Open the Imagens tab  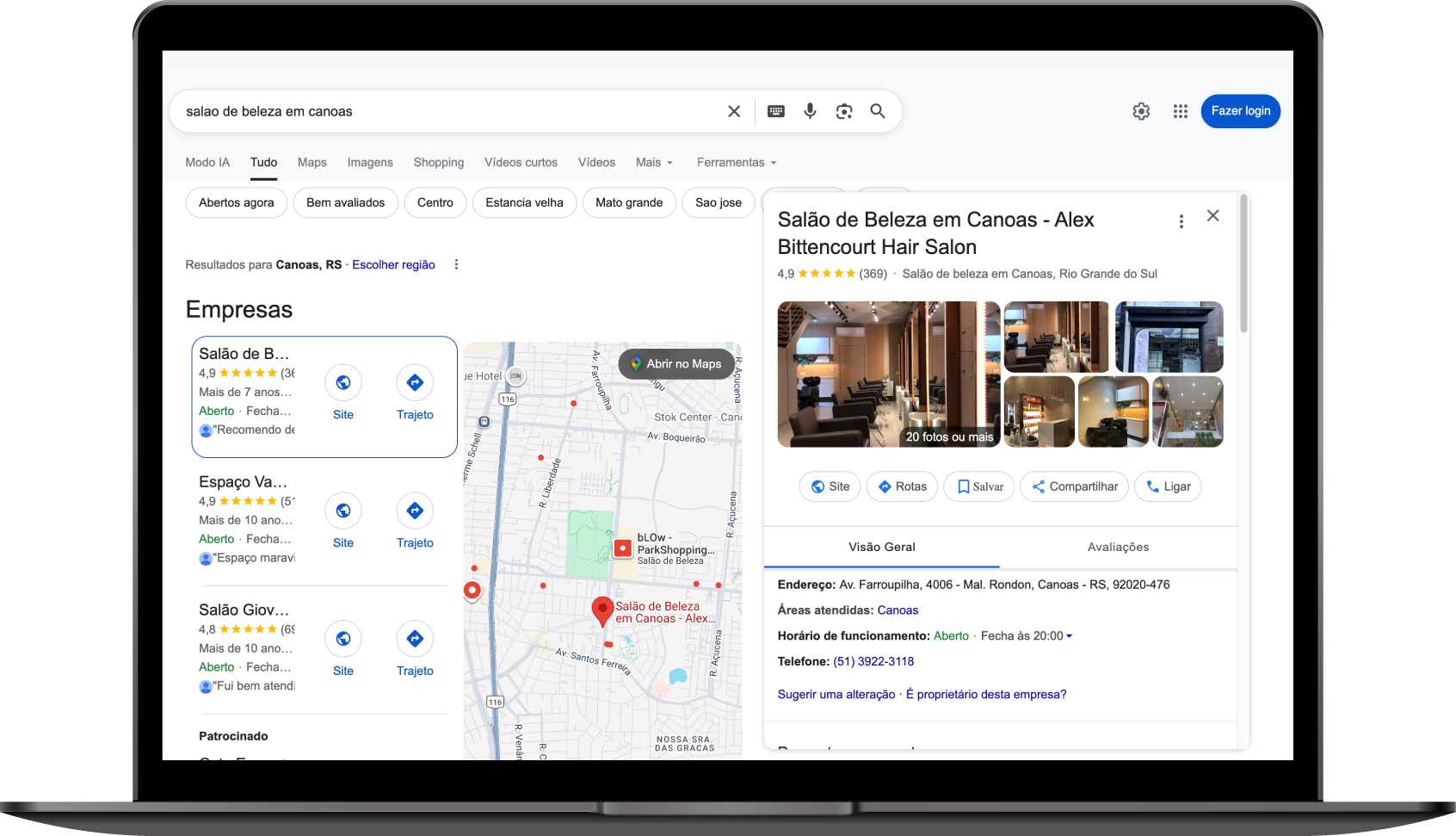[370, 162]
